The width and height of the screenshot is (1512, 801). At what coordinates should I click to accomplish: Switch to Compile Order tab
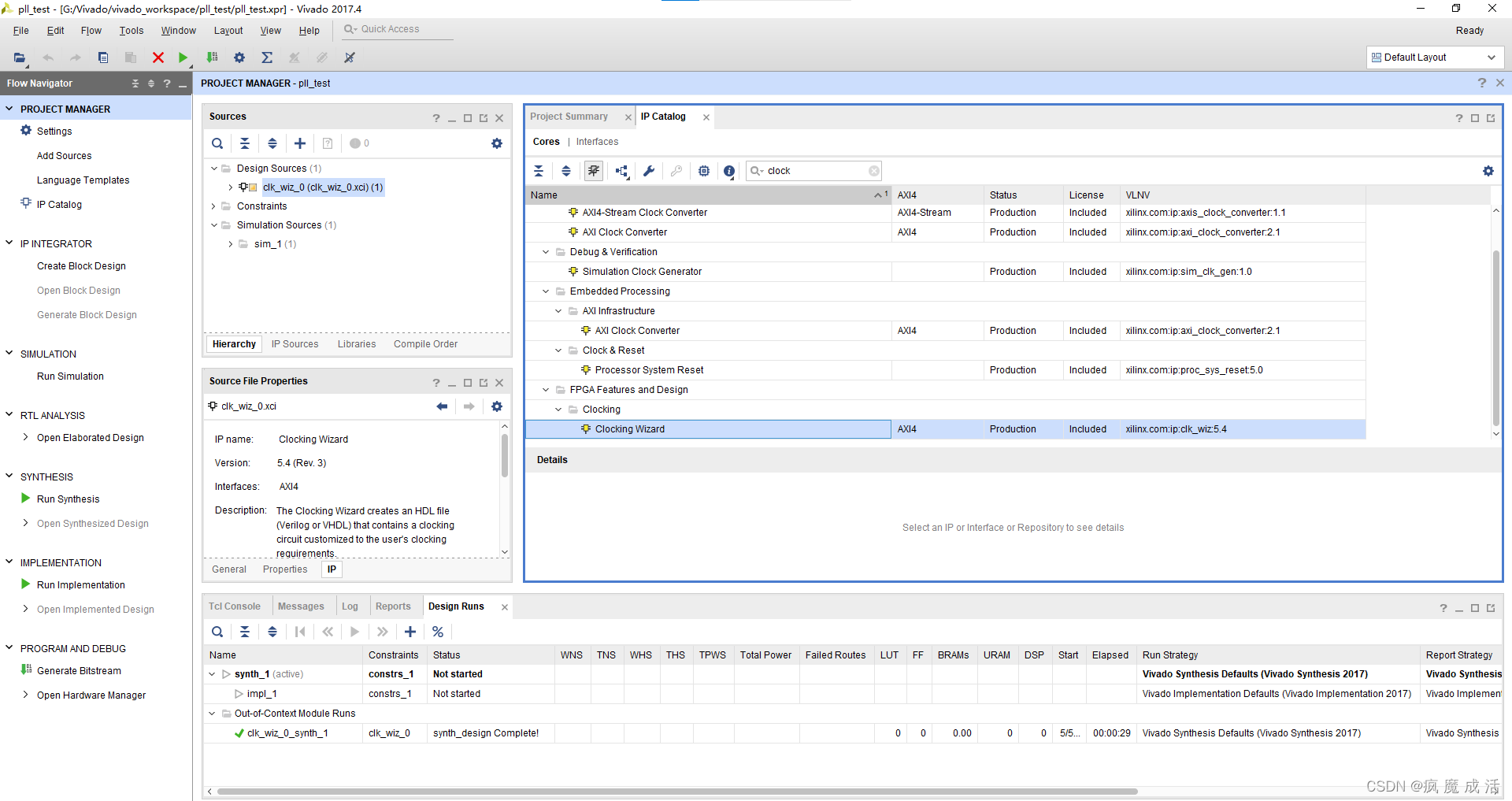pyautogui.click(x=426, y=344)
